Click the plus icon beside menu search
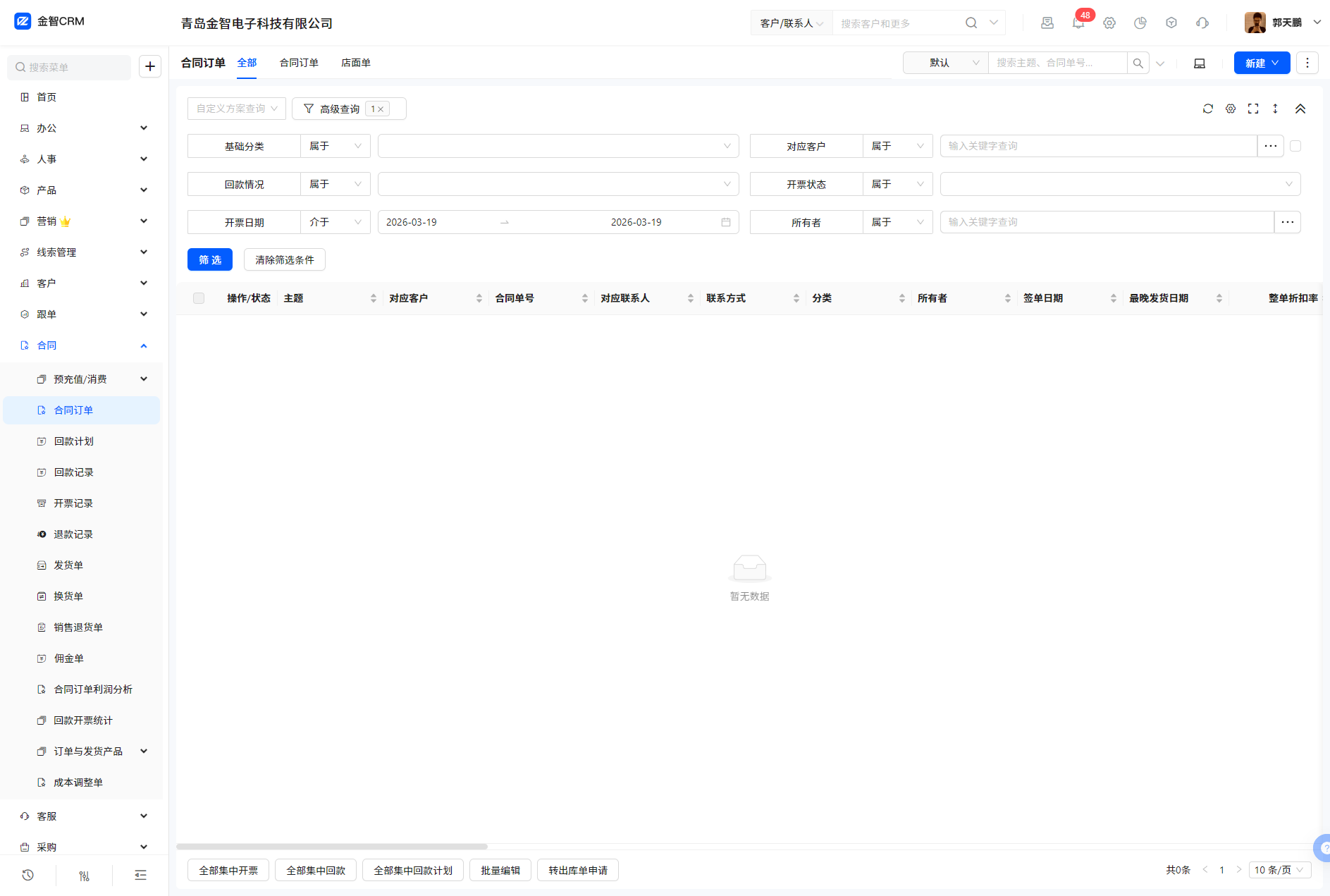The height and width of the screenshot is (896, 1330). pyautogui.click(x=150, y=66)
